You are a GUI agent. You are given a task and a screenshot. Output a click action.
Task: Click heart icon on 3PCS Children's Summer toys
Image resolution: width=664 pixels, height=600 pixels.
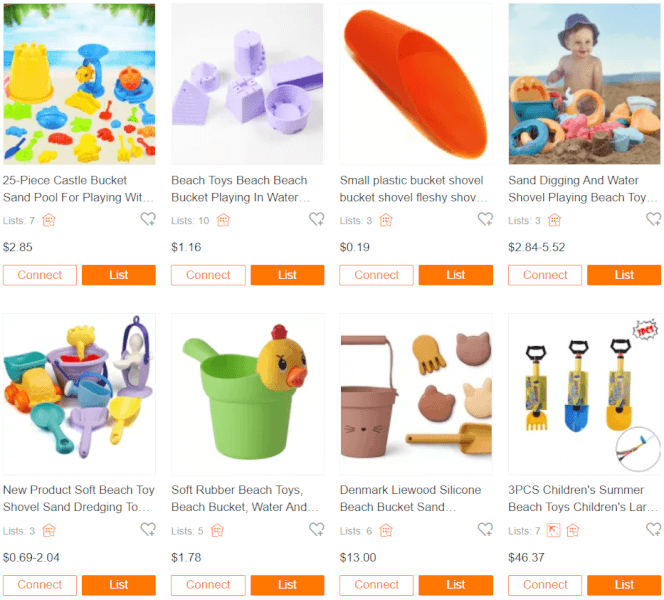tap(653, 529)
